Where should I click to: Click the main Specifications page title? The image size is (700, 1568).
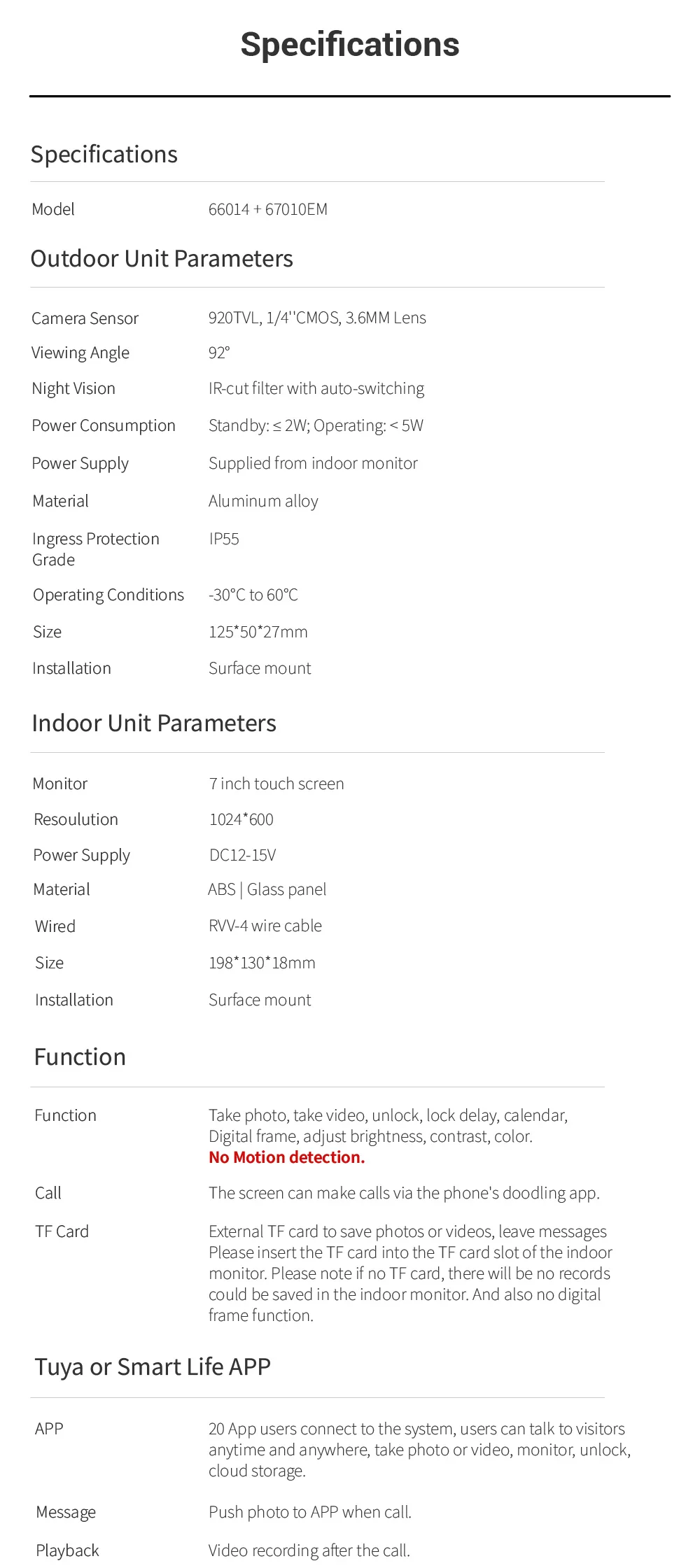(350, 45)
